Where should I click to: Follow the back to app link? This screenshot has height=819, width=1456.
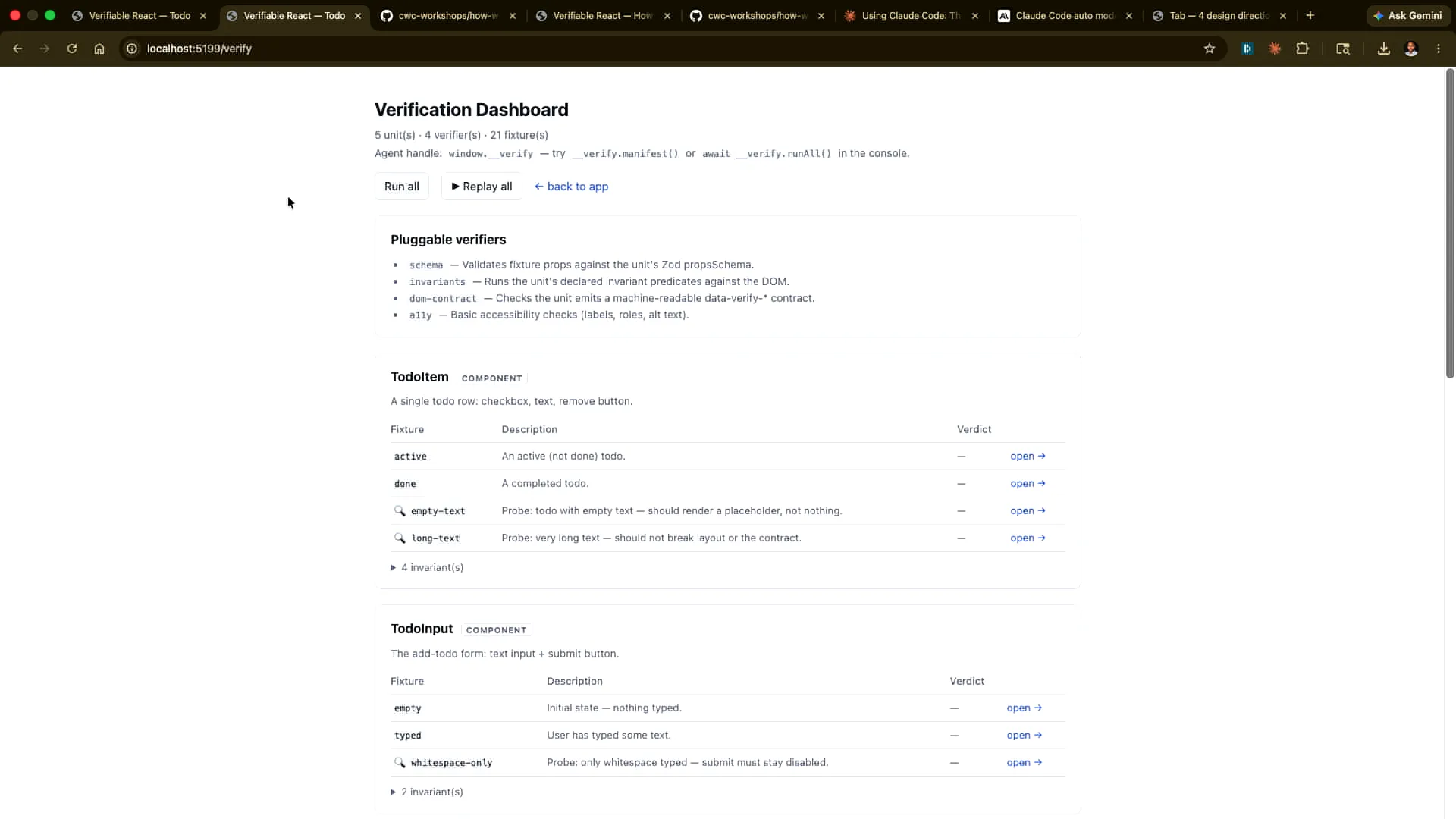coord(571,187)
